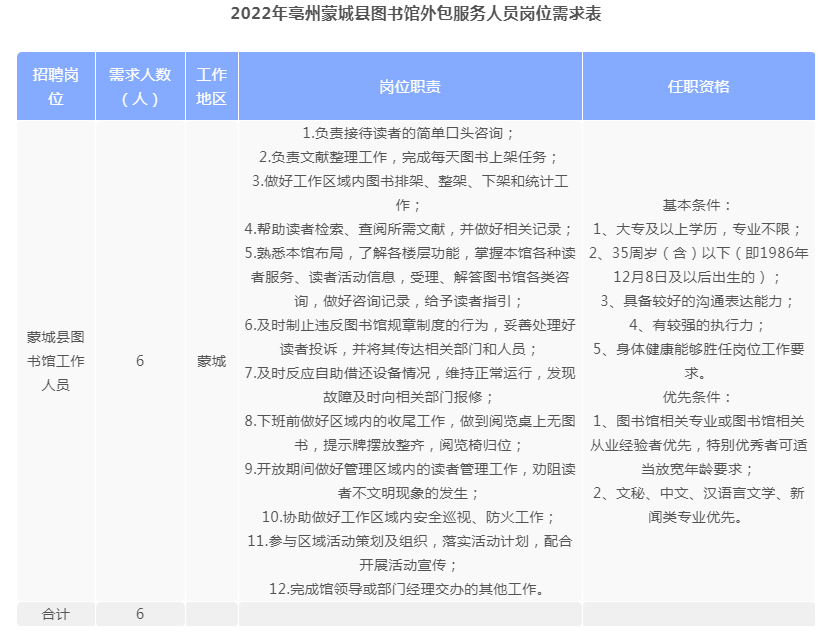Click duty line 10.协助做好工作区域内安全巡视
Screen dimensions: 820x634
[410, 517]
